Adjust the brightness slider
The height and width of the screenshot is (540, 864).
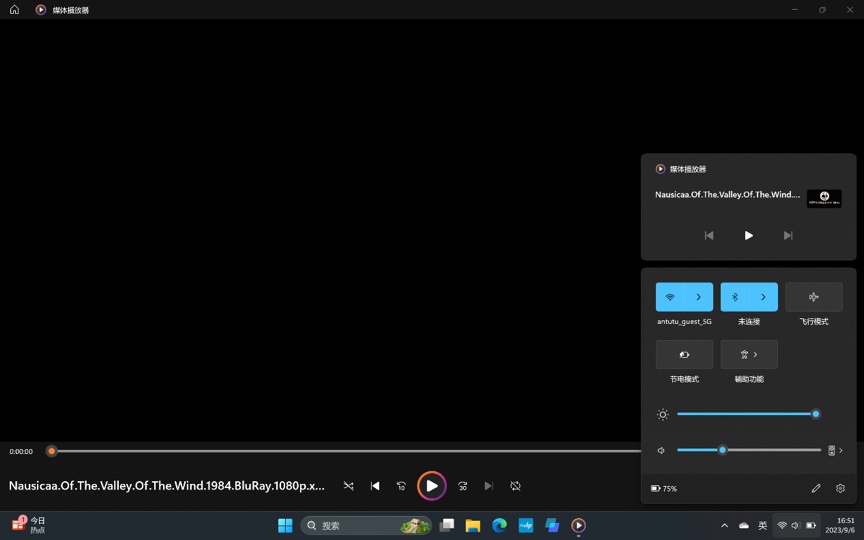click(x=749, y=414)
